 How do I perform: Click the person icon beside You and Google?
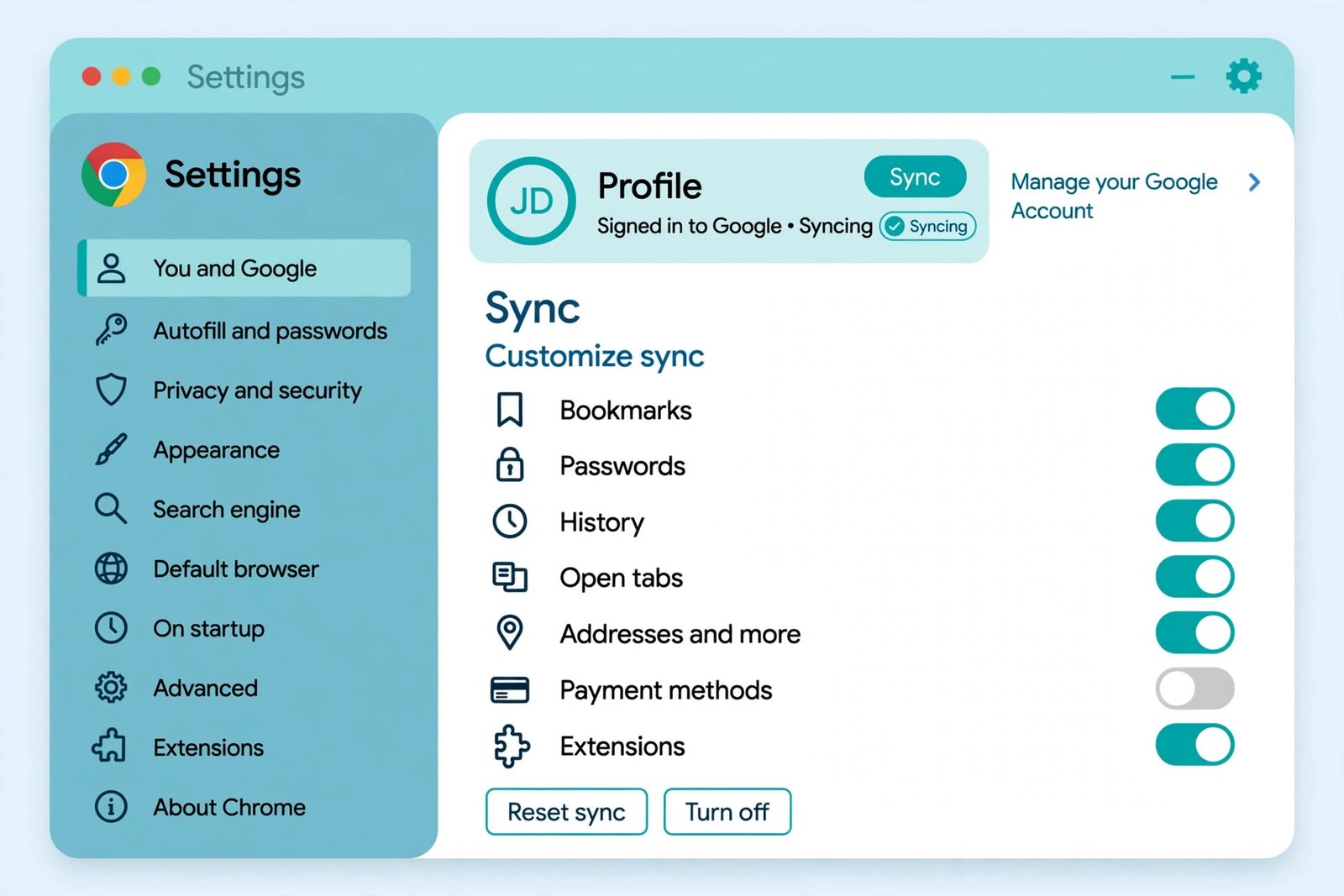pos(111,269)
